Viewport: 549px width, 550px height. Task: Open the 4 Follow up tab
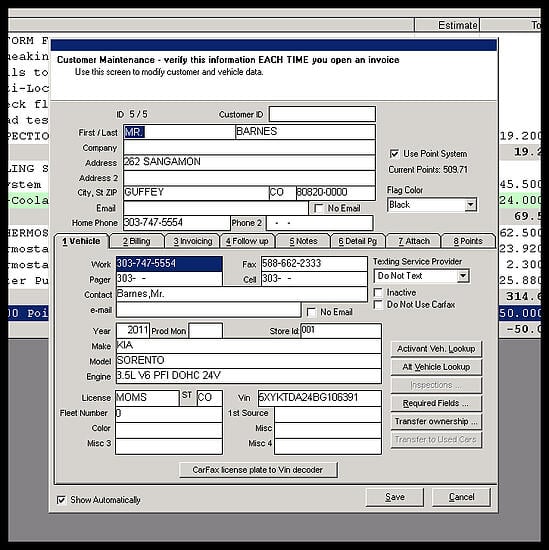(x=247, y=241)
